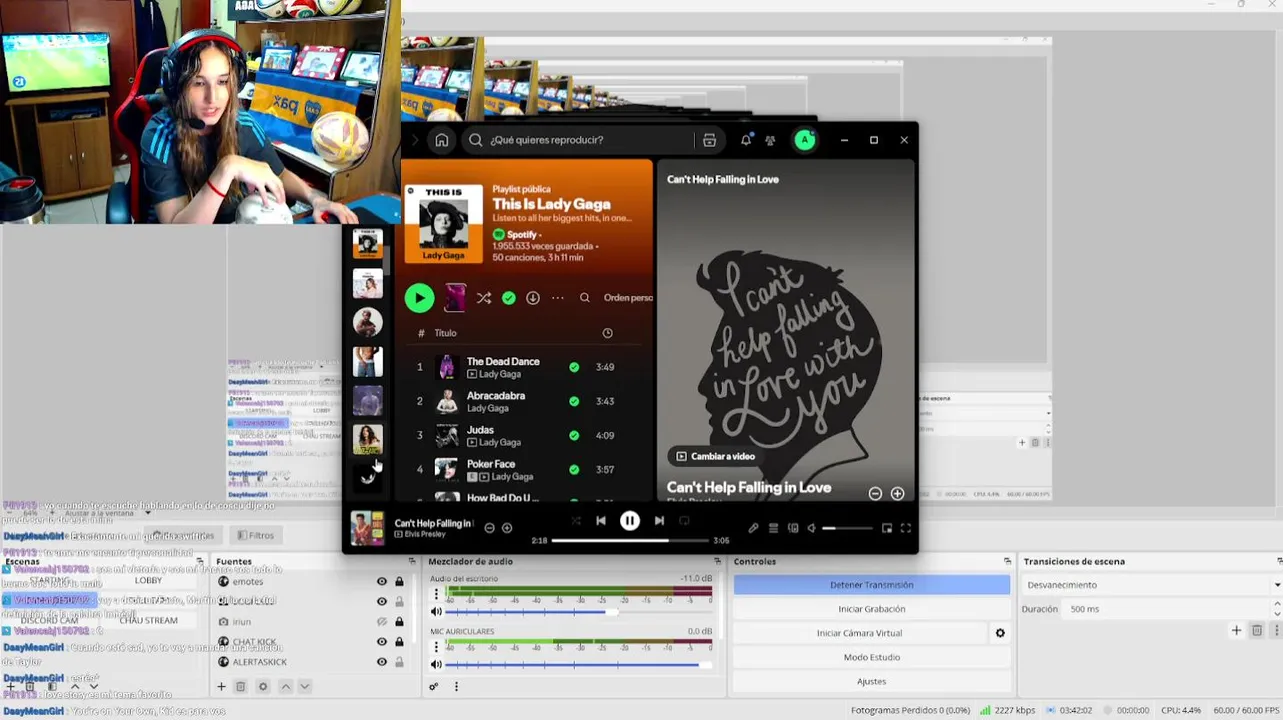The image size is (1283, 720).
Task: Open Elvis Presley artist link in player
Action: 425,534
